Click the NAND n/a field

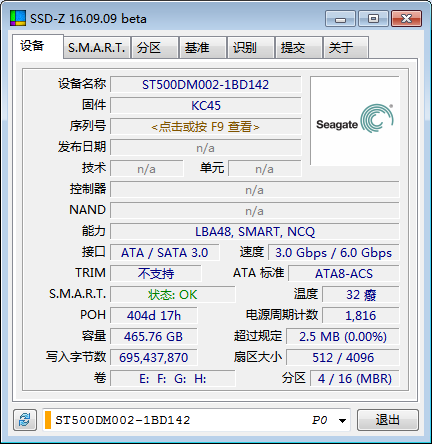click(255, 211)
